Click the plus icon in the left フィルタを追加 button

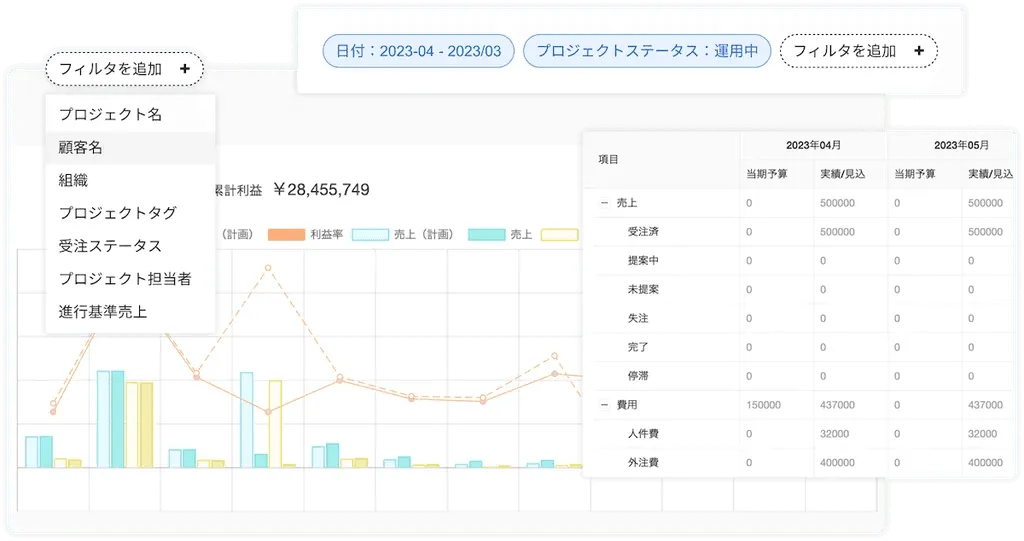185,69
